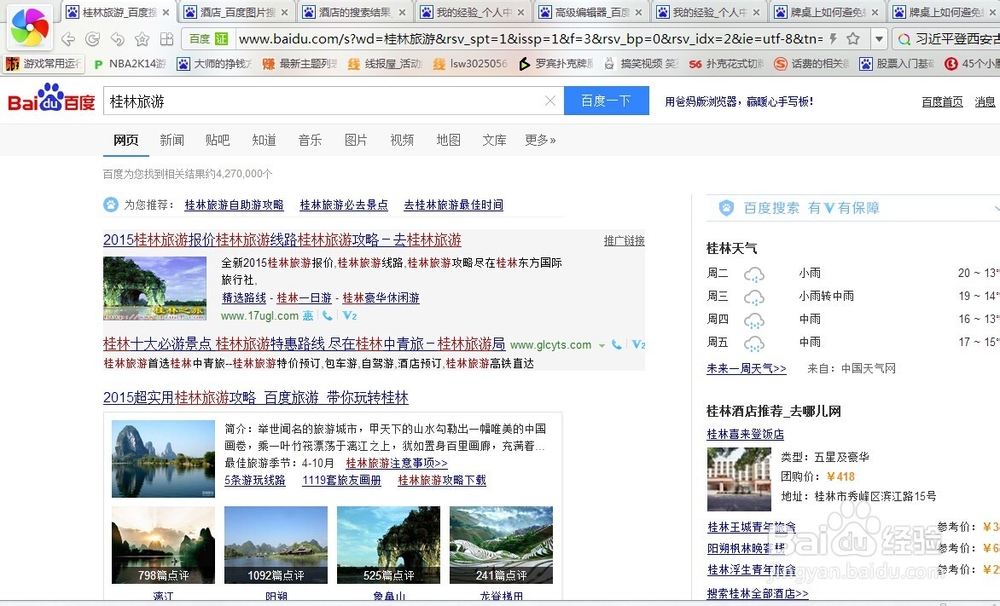Open the 桂林喜来登饭店 hotel link
This screenshot has width=1000, height=606.
tap(746, 434)
